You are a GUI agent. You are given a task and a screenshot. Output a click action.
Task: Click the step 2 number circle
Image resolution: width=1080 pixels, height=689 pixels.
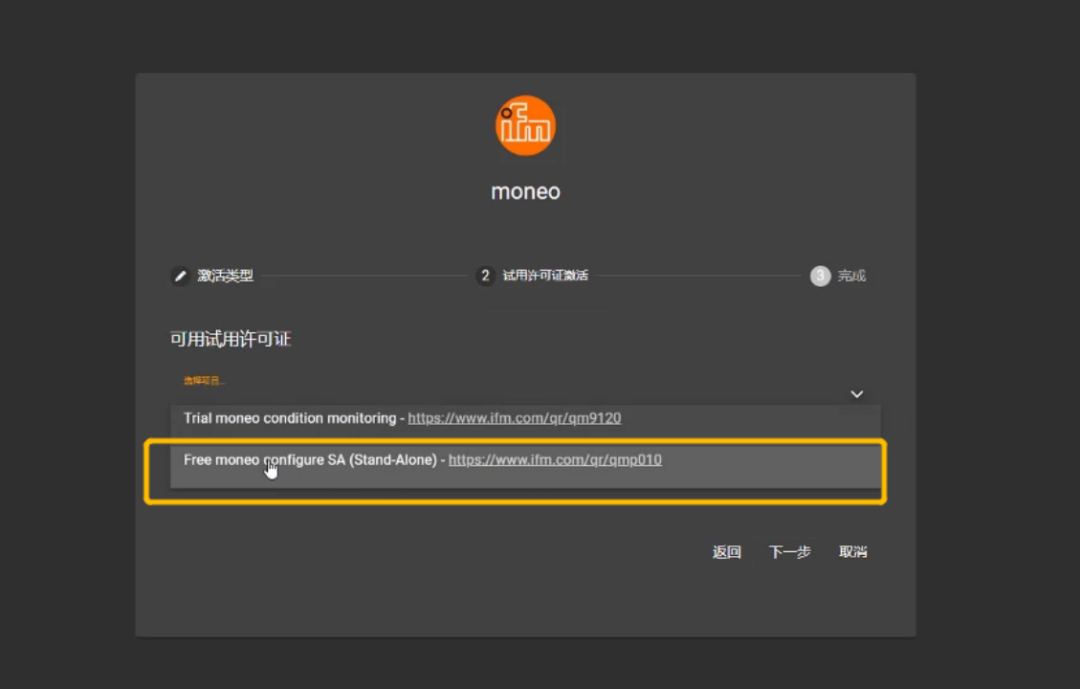(486, 276)
